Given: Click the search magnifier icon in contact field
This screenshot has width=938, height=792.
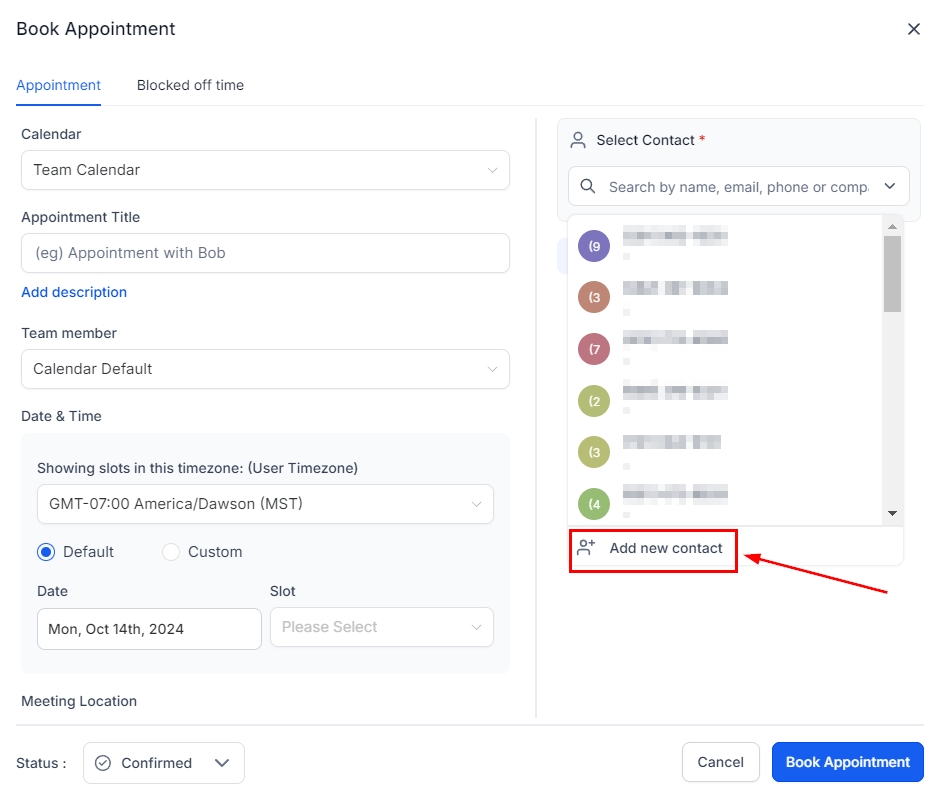Looking at the screenshot, I should [588, 187].
